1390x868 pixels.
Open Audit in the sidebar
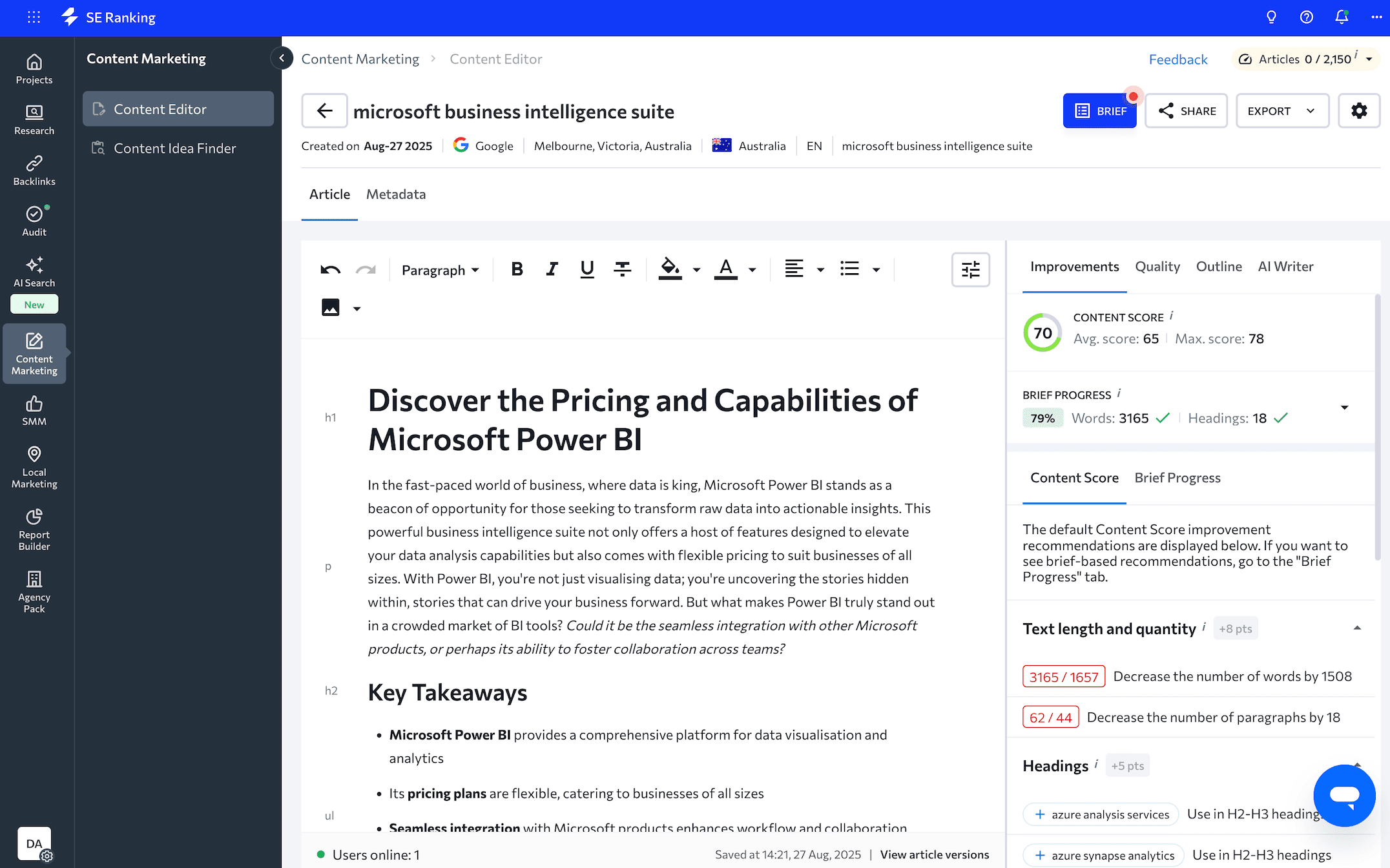tap(34, 222)
